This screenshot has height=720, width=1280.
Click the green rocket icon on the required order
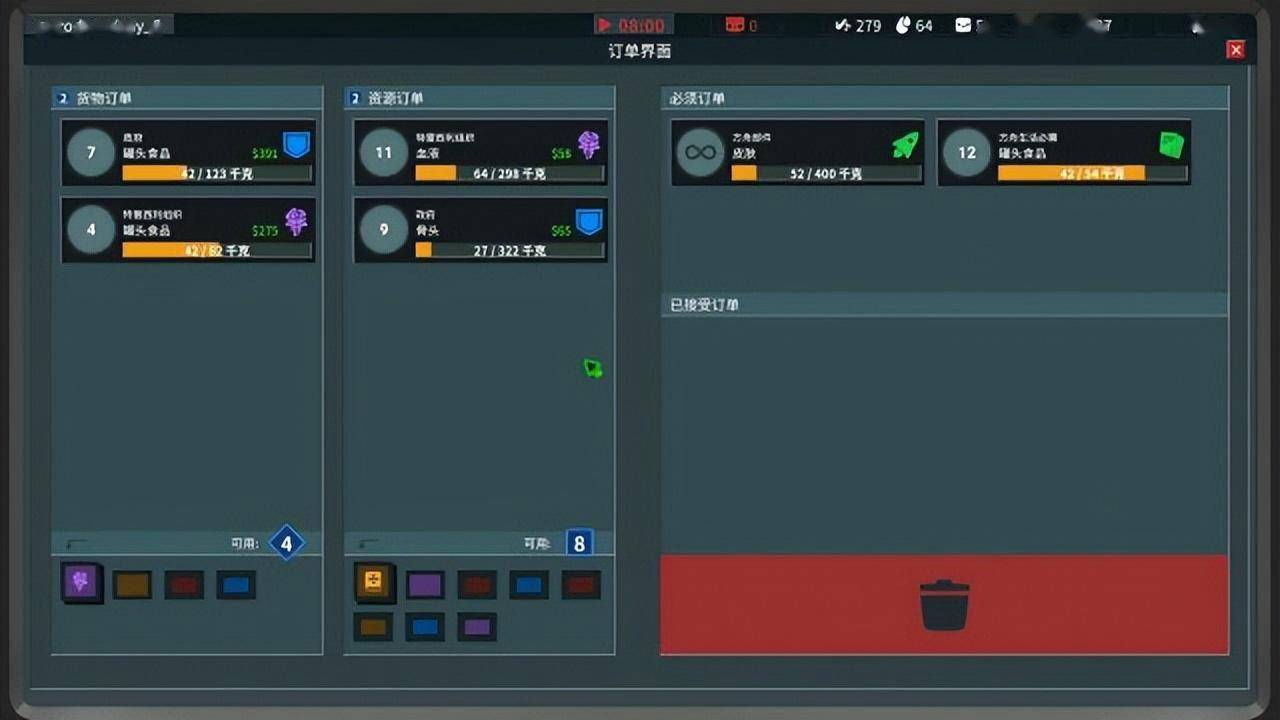pos(904,146)
